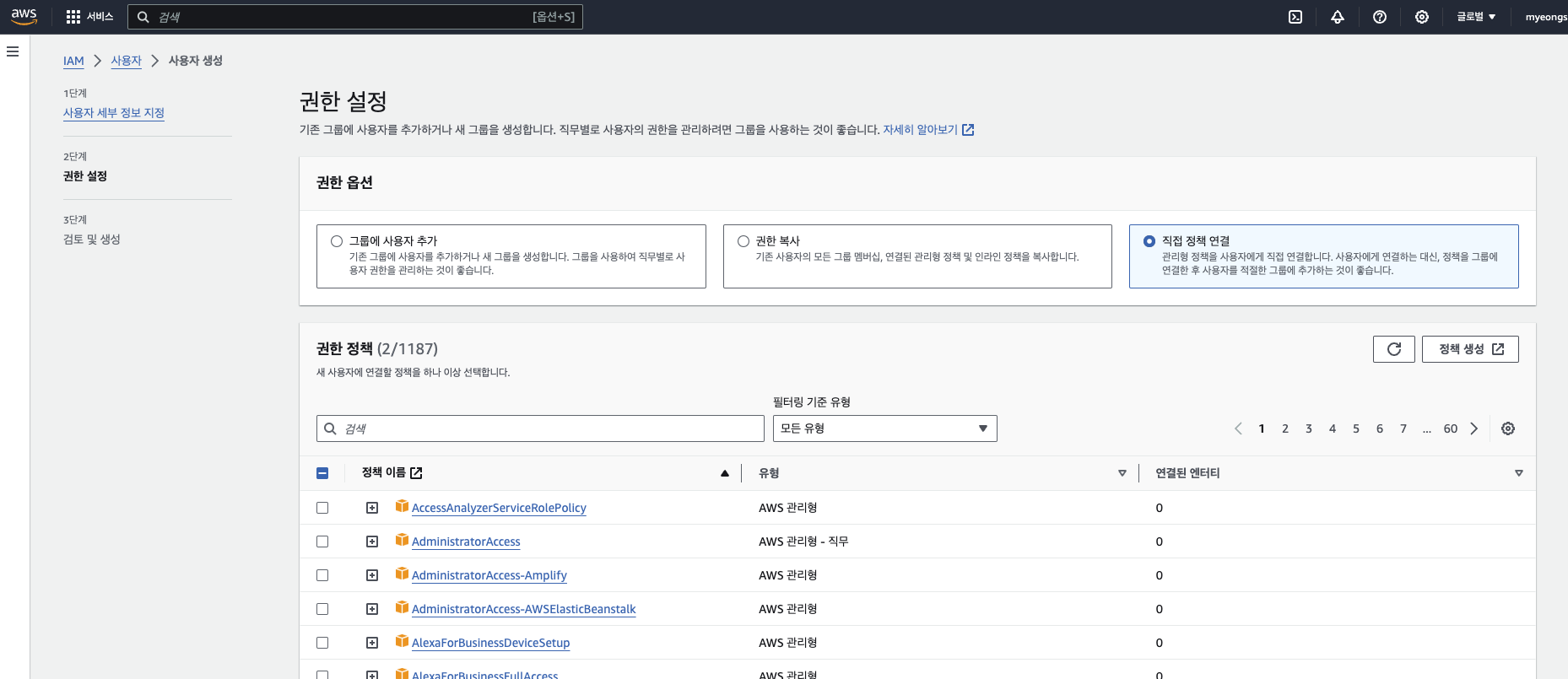Open the filter by type dropdown
1568x679 pixels.
(x=884, y=428)
